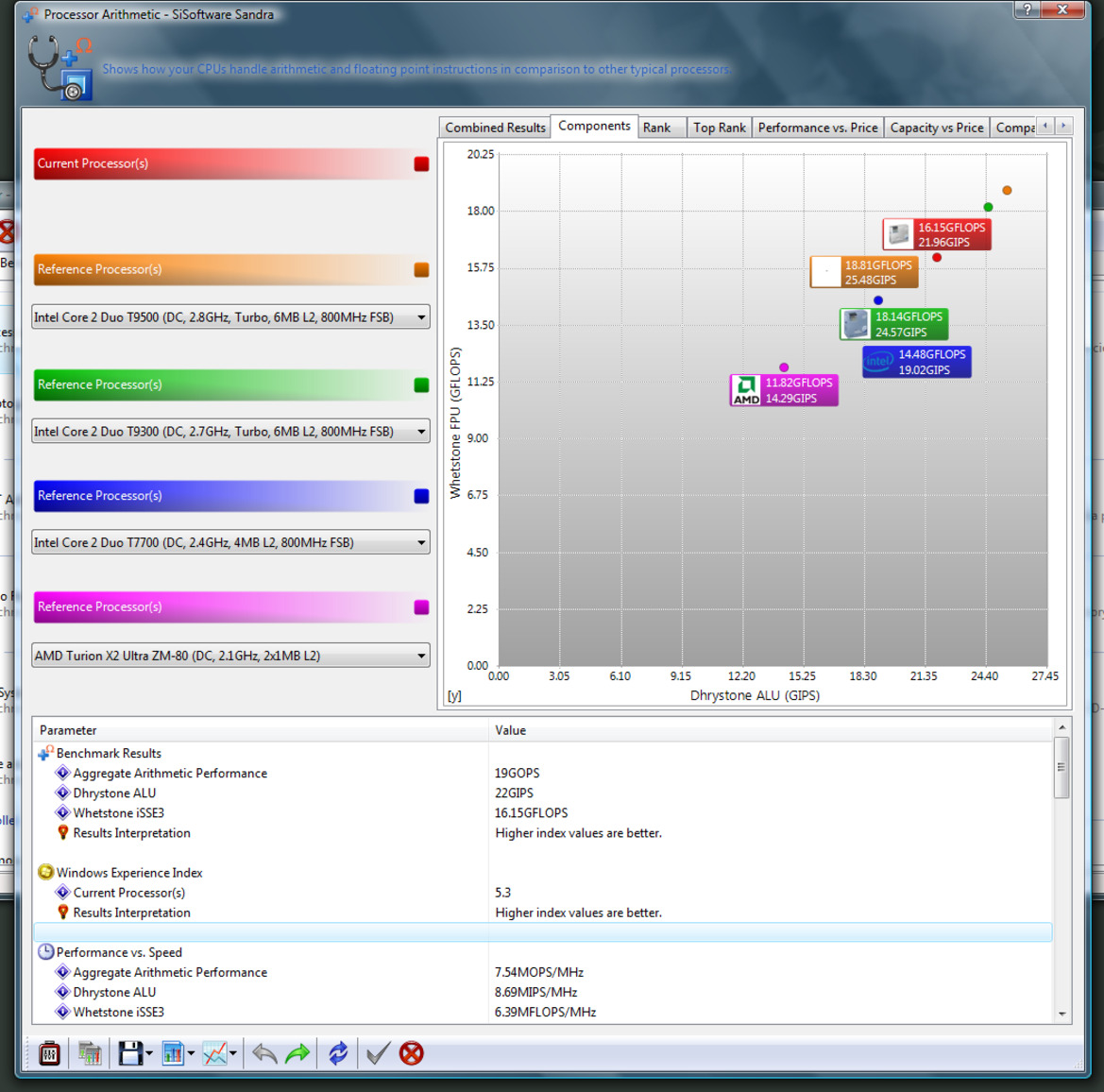The image size is (1104, 1092).
Task: Click the Value column header
Action: point(771,730)
